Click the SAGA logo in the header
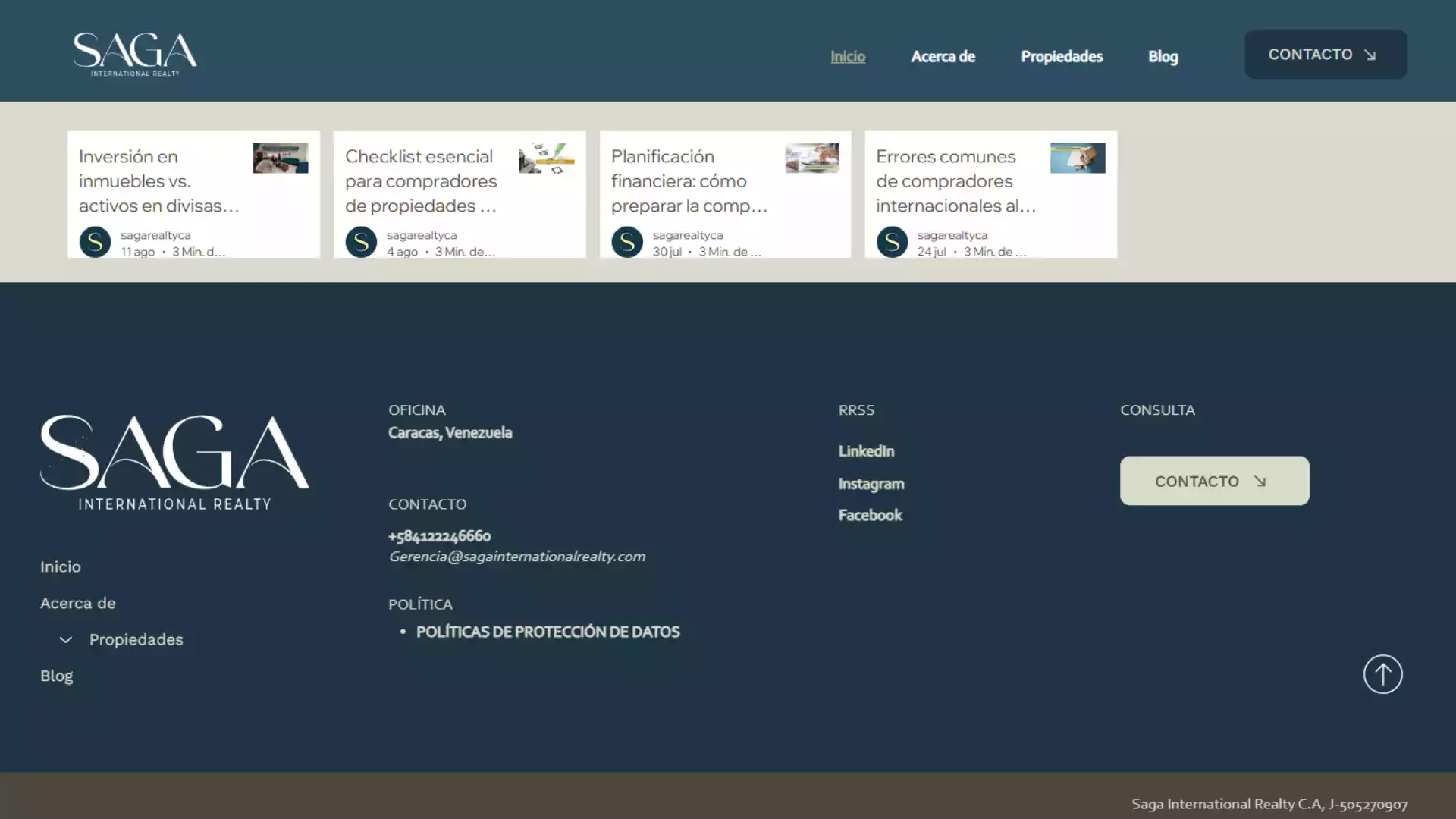Screen dimensions: 1456x819 click(135, 54)
